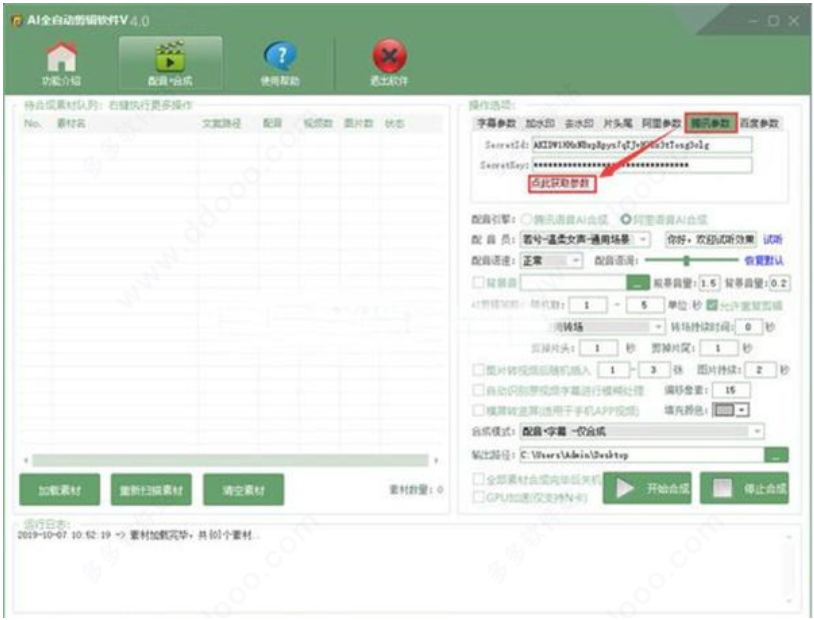Screen dimensions: 814x620
Task: Click the scroll left arrow under material list
Action: point(26,460)
